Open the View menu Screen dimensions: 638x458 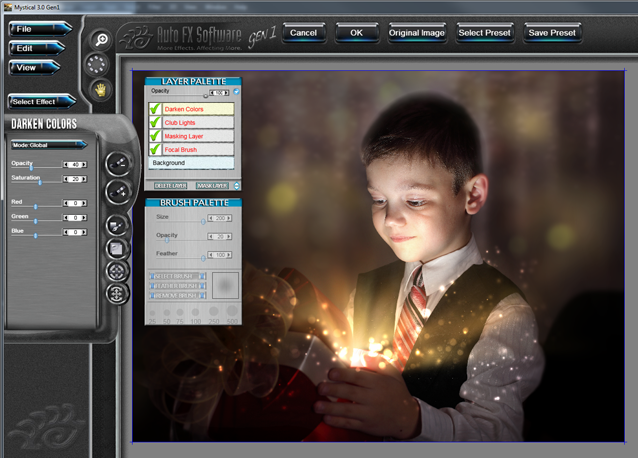tap(35, 68)
